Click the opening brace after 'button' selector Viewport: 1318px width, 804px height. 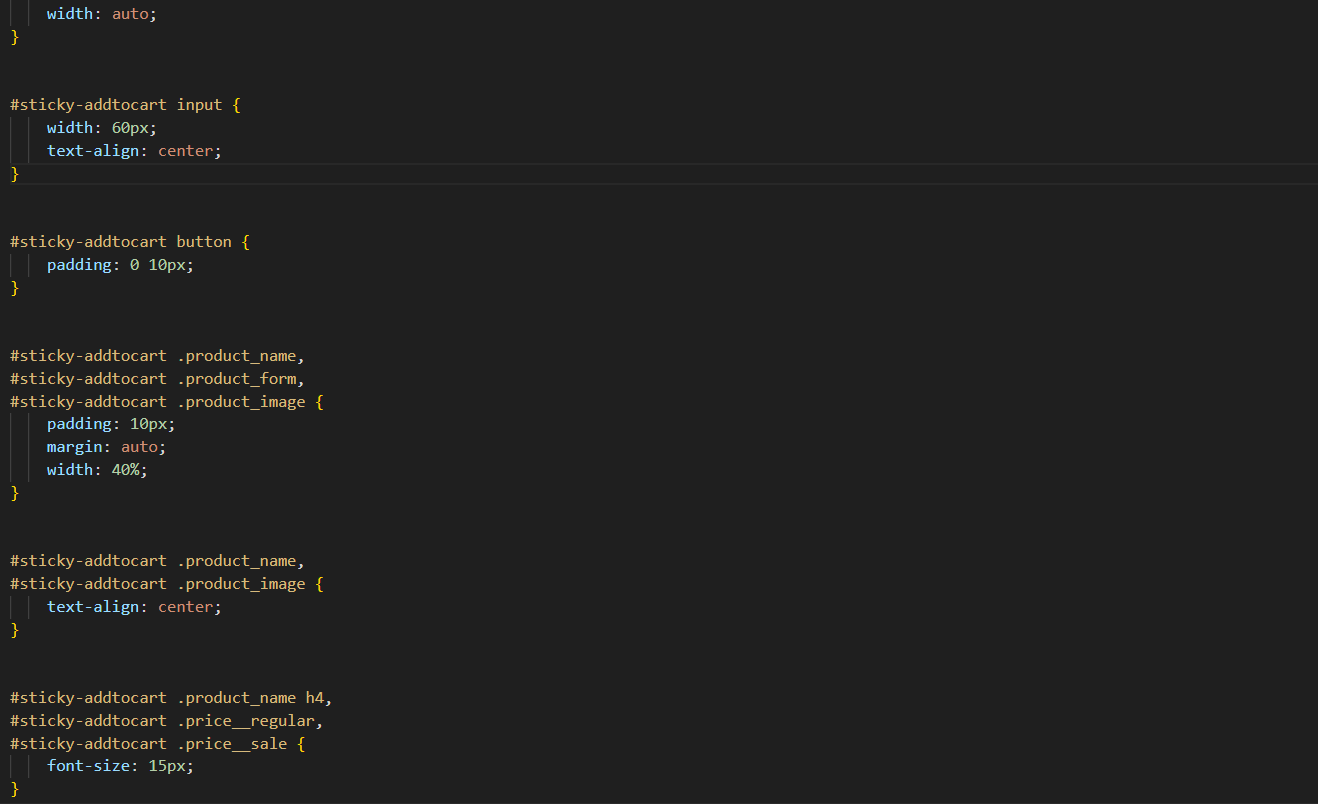click(x=245, y=242)
